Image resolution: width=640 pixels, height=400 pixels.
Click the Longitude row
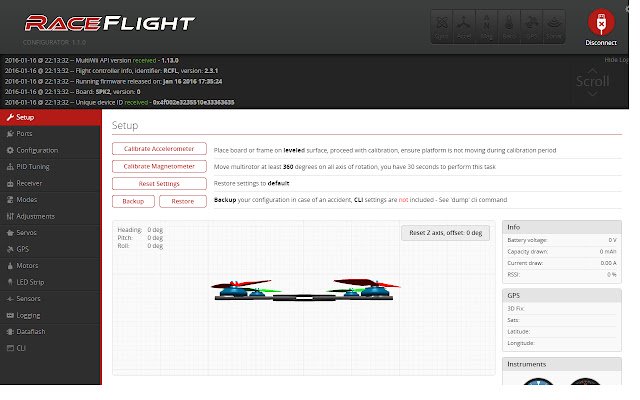click(x=562, y=343)
